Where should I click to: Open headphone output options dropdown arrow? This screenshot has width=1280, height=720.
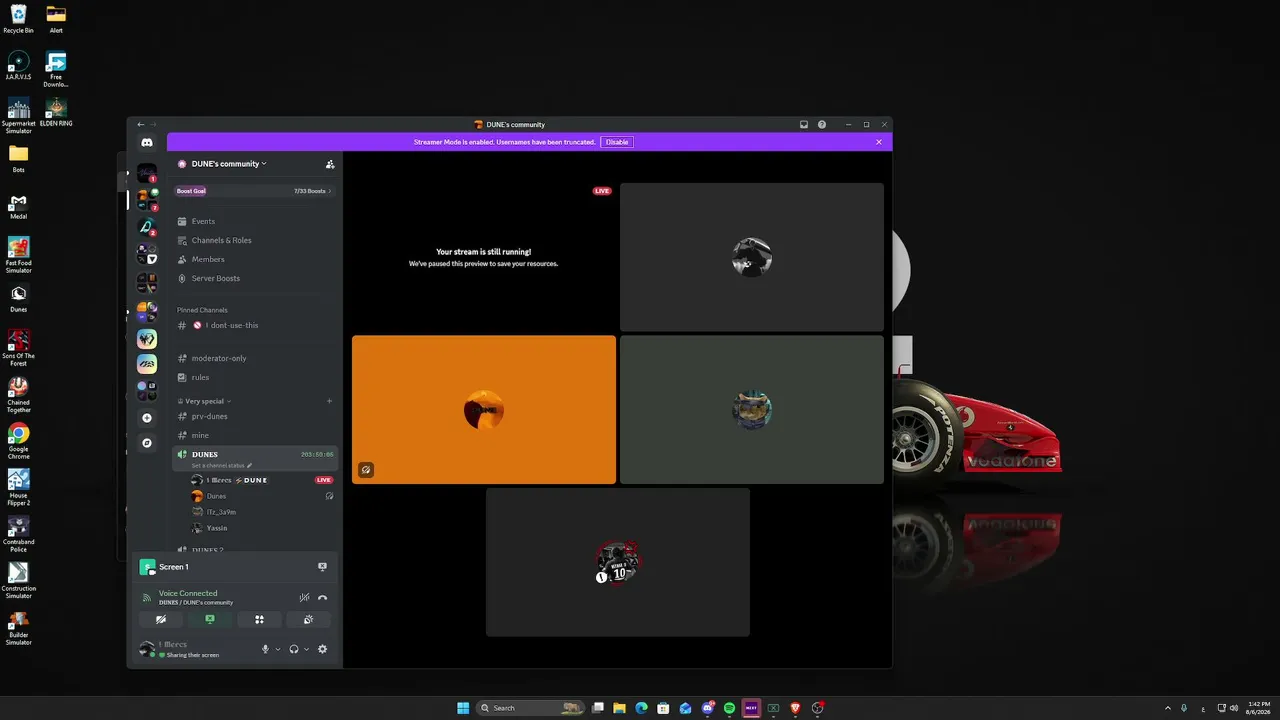click(x=306, y=649)
